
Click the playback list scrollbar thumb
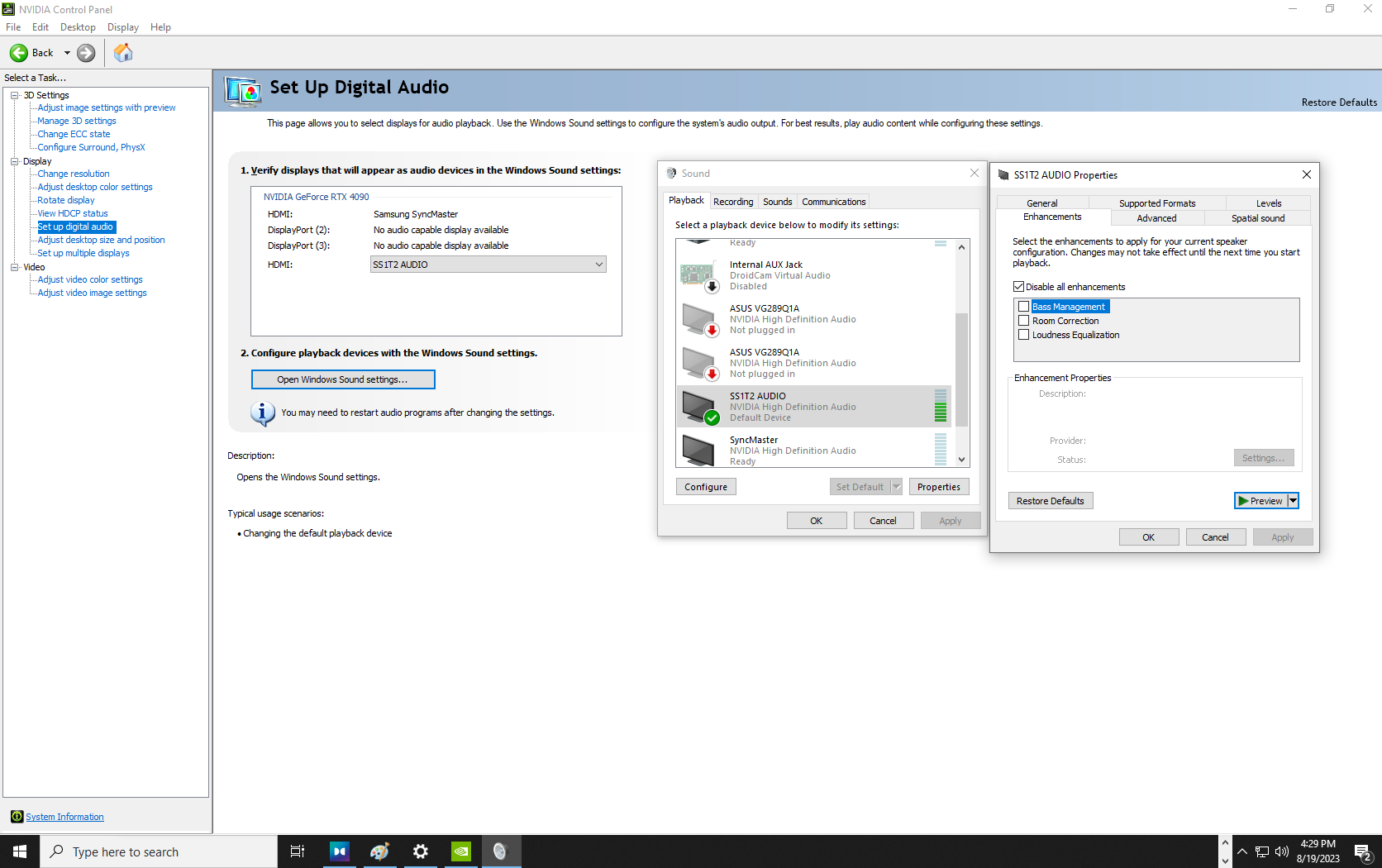(961, 370)
